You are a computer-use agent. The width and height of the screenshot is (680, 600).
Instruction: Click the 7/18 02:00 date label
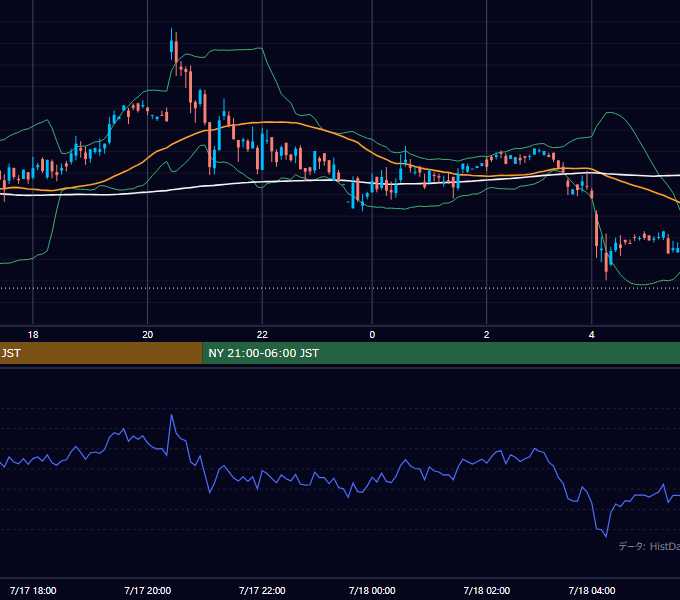487,590
